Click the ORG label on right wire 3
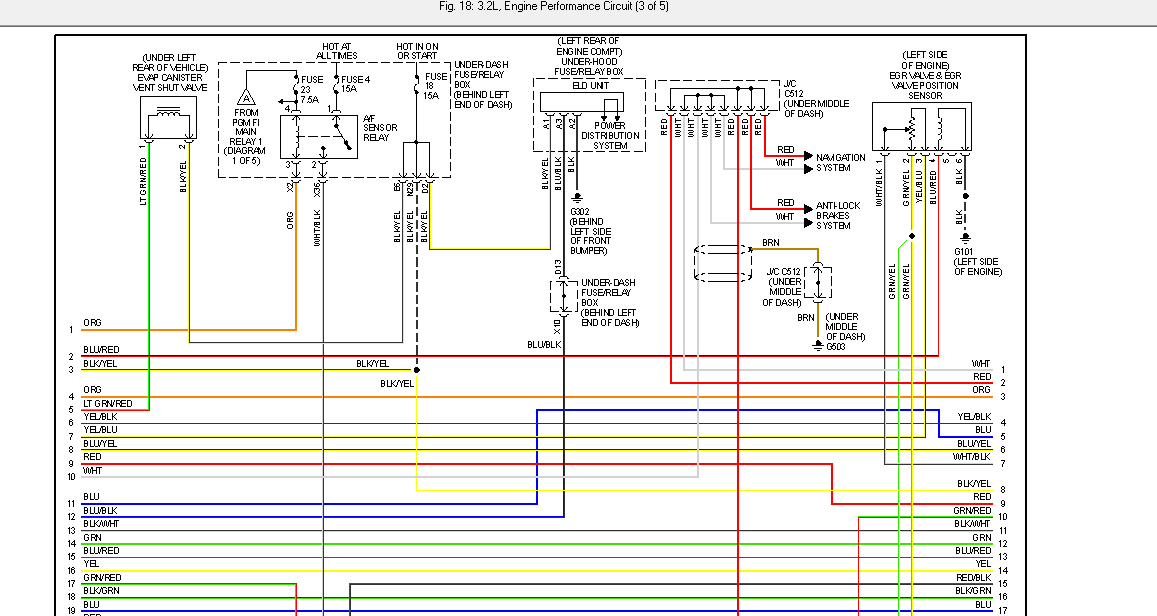 pos(981,390)
